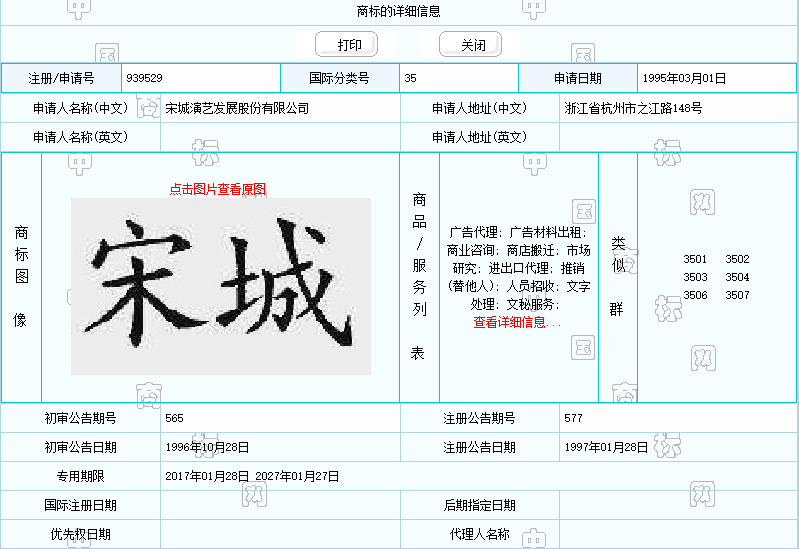Click the 宋城 trademark image
Image resolution: width=799 pixels, height=549 pixels.
pos(221,286)
